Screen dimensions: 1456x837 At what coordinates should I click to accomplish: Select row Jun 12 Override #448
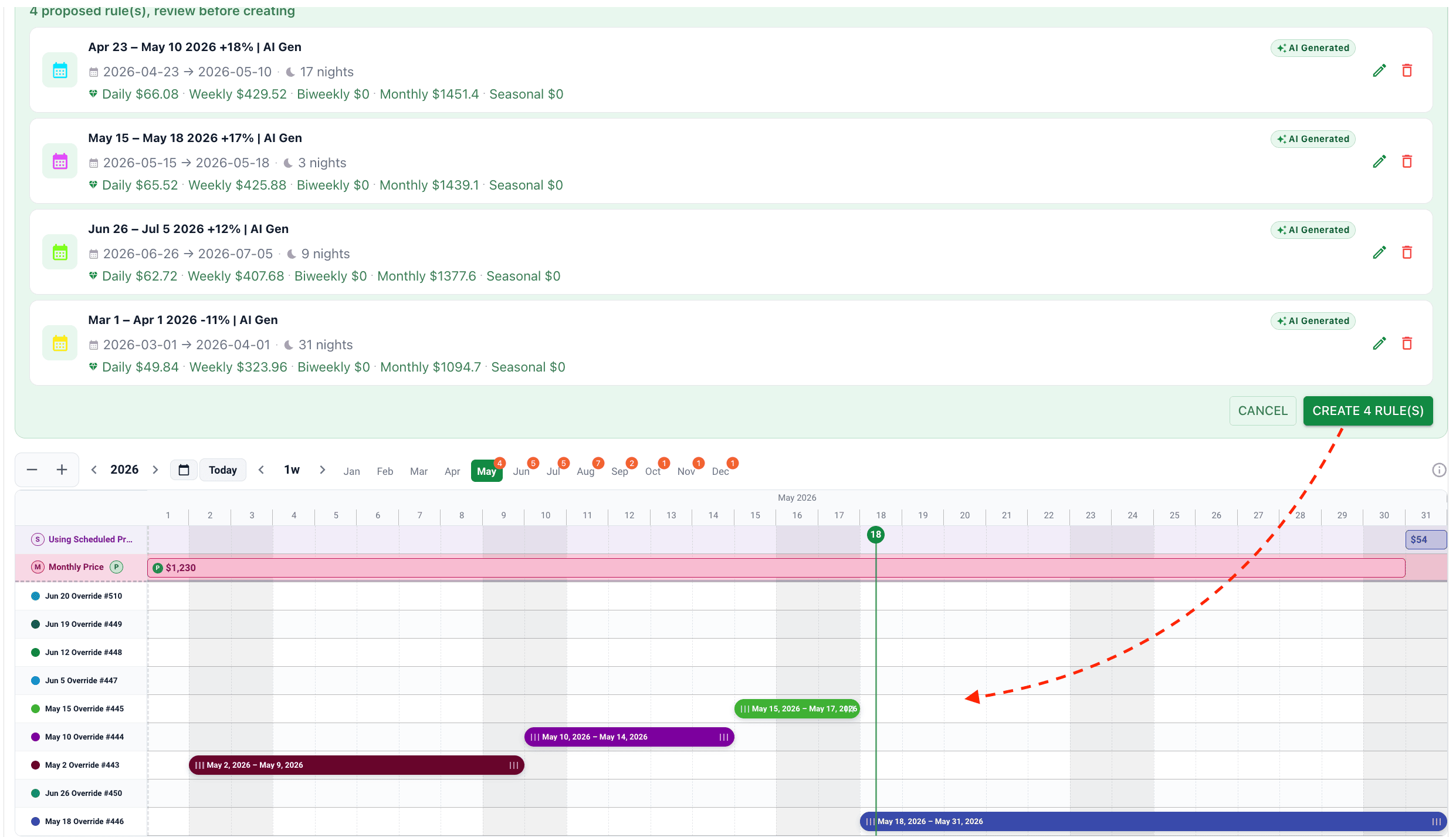(x=81, y=652)
